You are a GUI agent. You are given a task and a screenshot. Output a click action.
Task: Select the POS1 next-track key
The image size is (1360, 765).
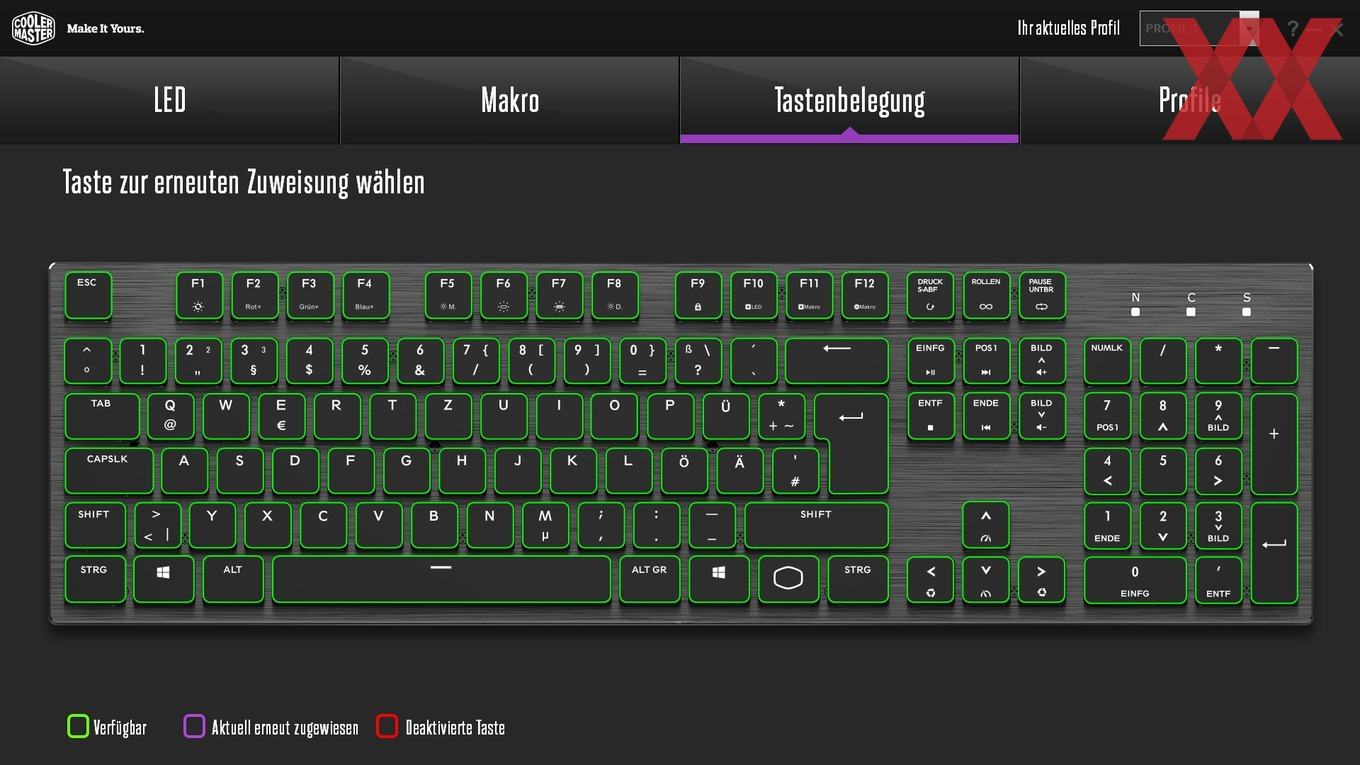pyautogui.click(x=986, y=361)
